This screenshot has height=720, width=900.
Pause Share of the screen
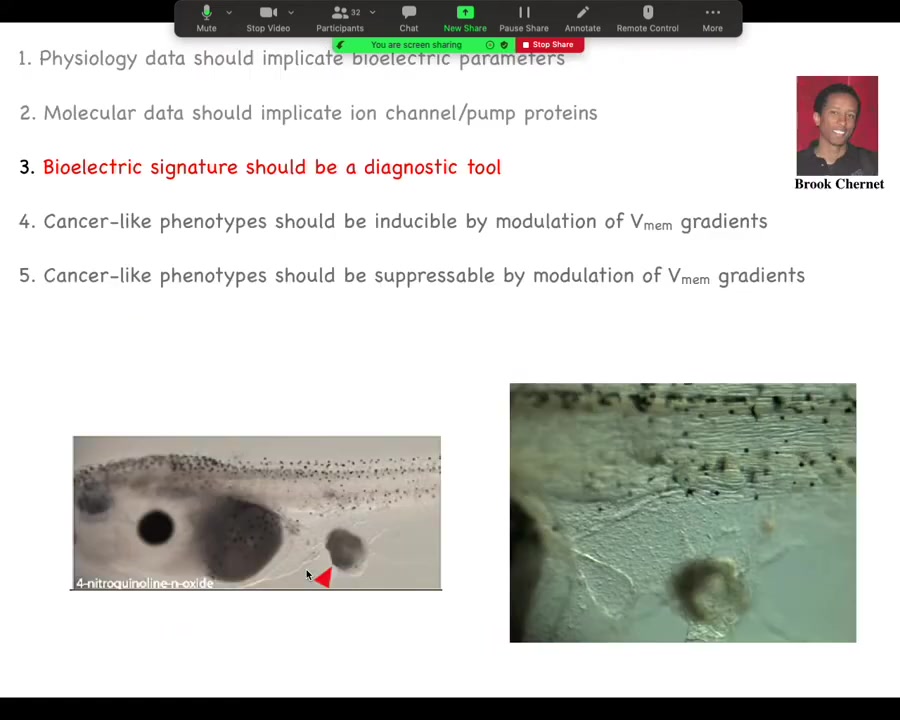pos(523,17)
